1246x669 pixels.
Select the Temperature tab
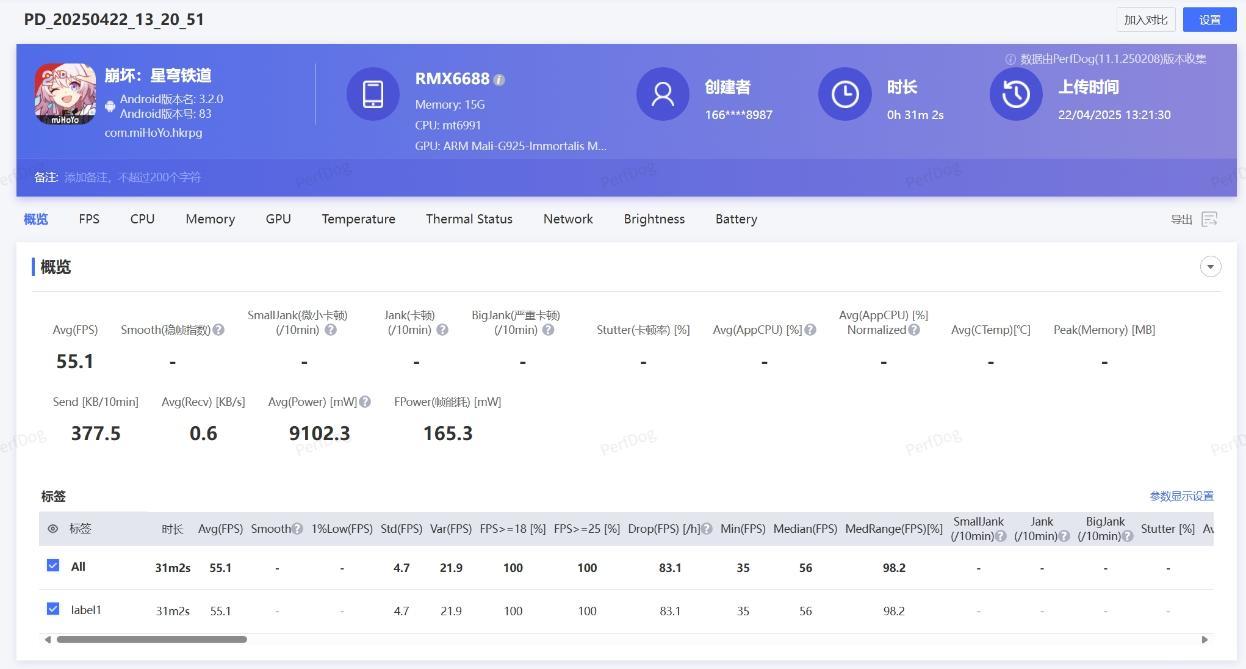[358, 219]
